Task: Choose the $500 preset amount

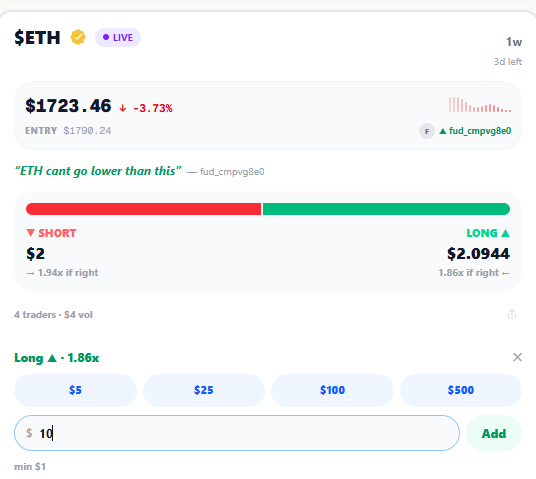Action: (x=461, y=390)
